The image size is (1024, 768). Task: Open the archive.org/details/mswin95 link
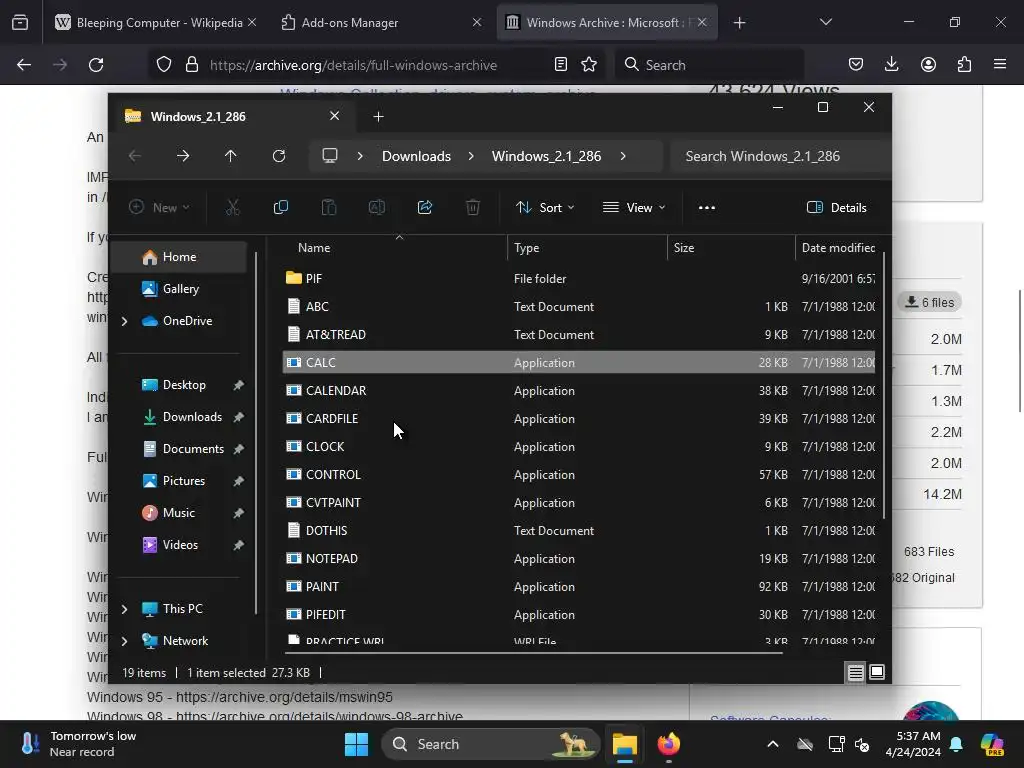(285, 697)
